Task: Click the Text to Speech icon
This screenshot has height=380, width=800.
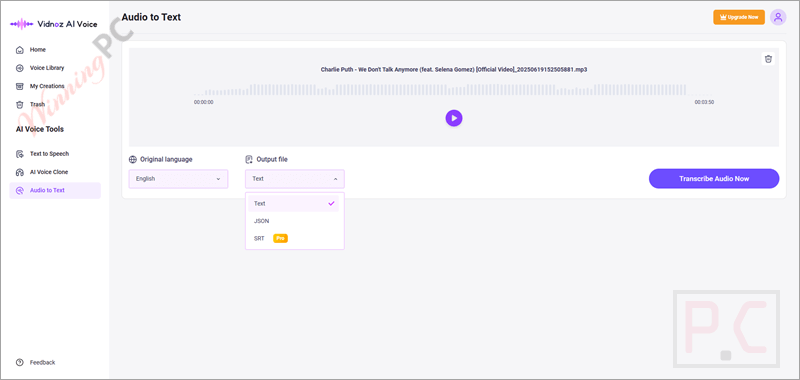Action: coord(20,154)
